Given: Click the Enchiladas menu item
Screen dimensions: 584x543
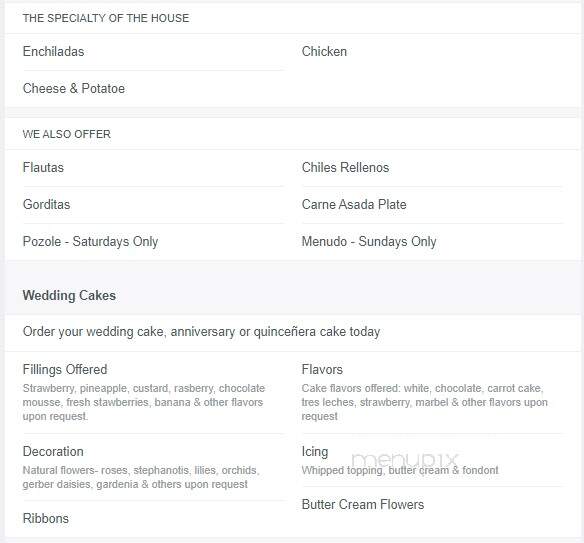Looking at the screenshot, I should (53, 51).
